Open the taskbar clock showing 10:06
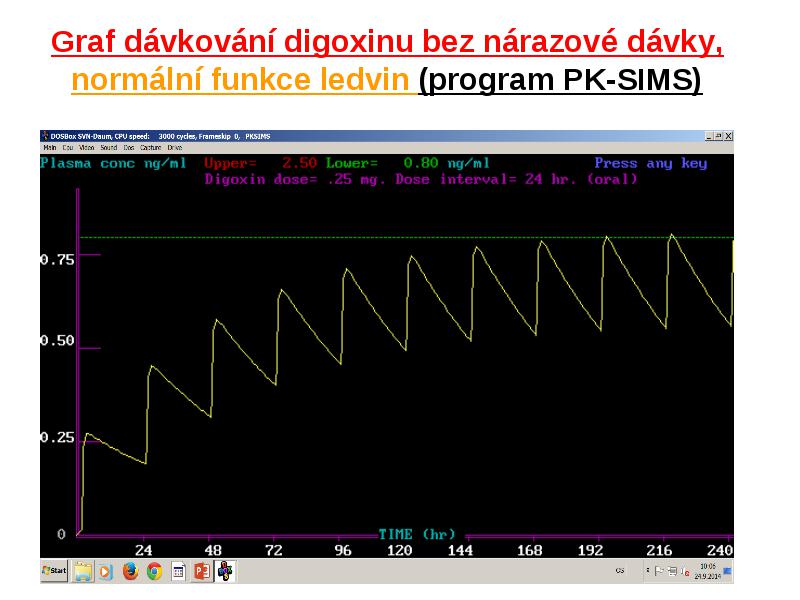800x600 pixels. [x=708, y=571]
